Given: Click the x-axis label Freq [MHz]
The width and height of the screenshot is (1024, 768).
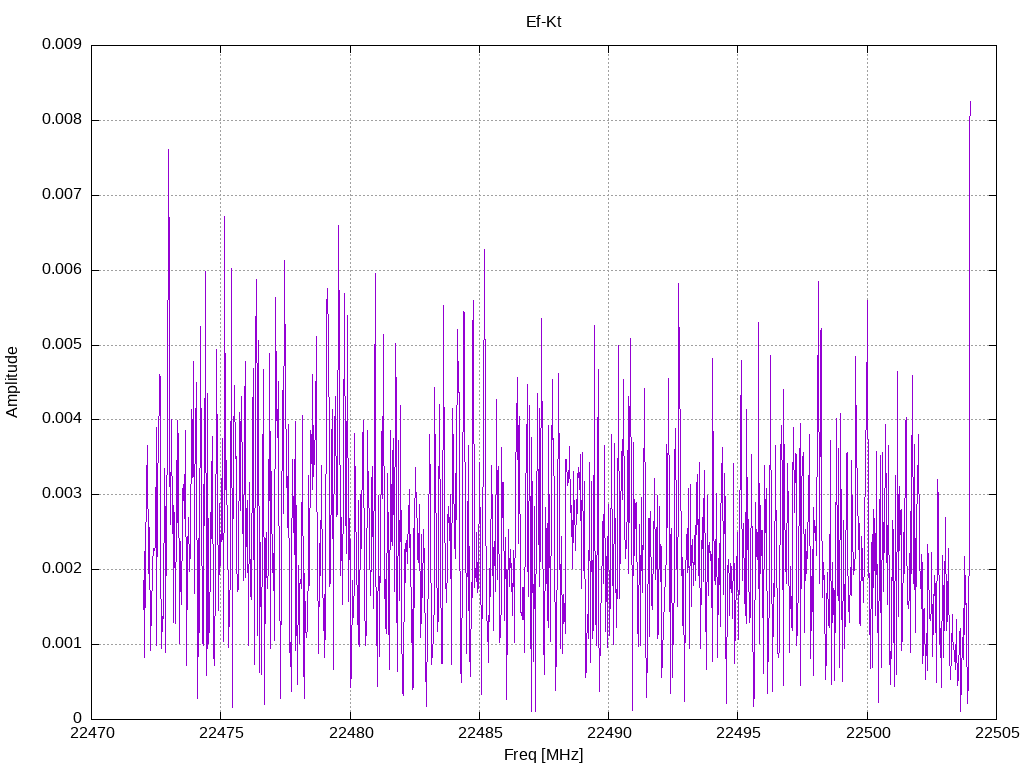Looking at the screenshot, I should tap(543, 755).
